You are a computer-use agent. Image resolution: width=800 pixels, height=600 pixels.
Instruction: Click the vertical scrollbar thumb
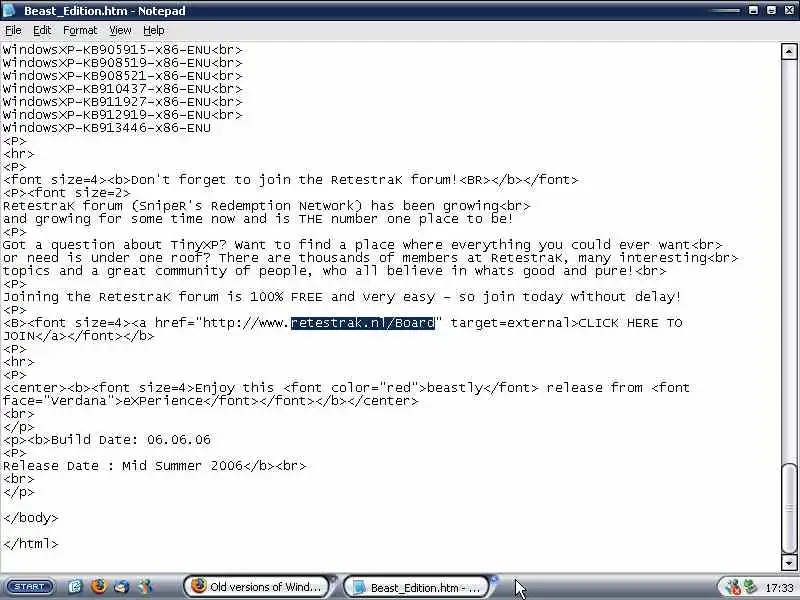pos(789,508)
